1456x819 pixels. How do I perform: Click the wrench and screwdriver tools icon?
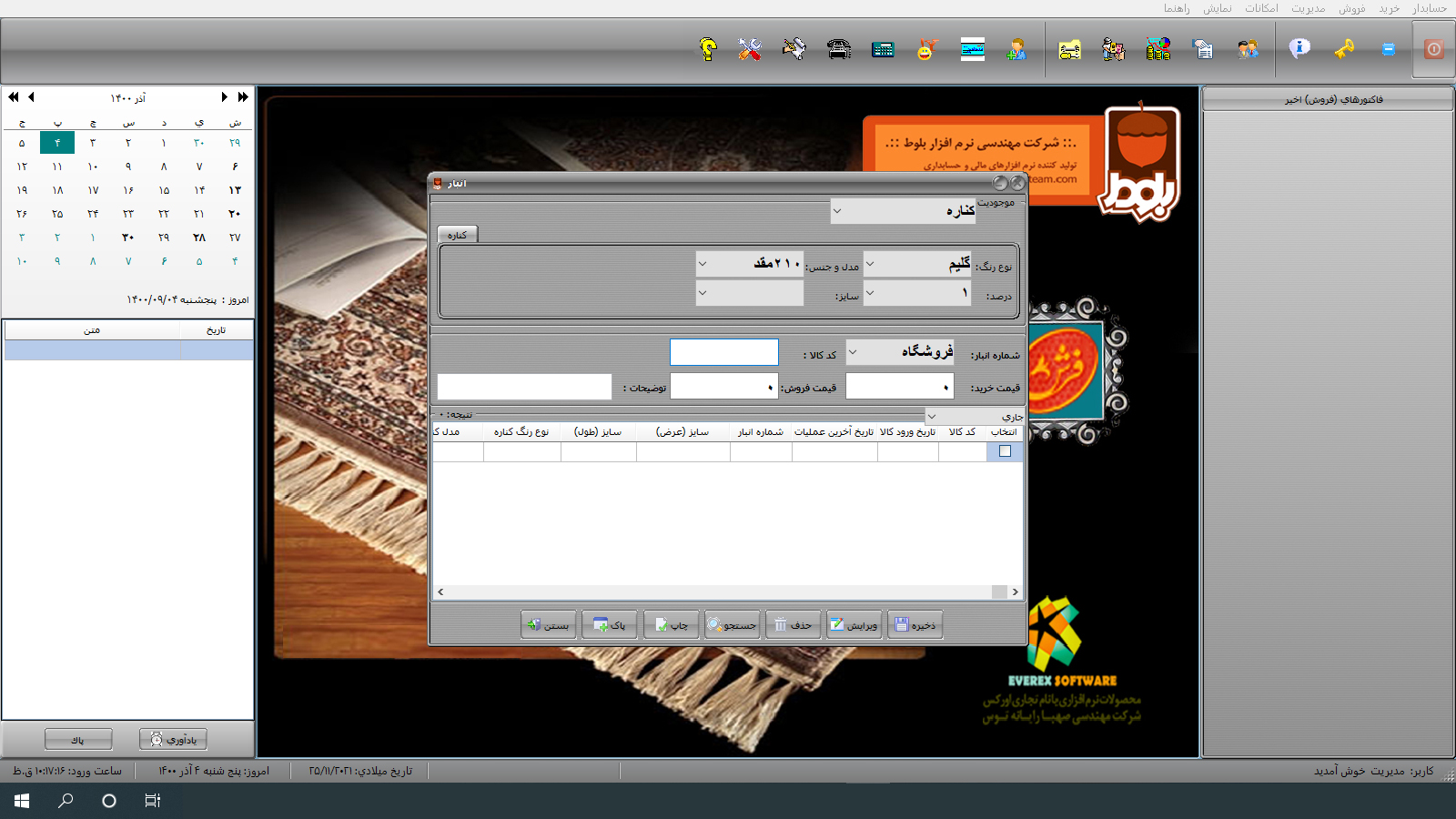(x=750, y=49)
